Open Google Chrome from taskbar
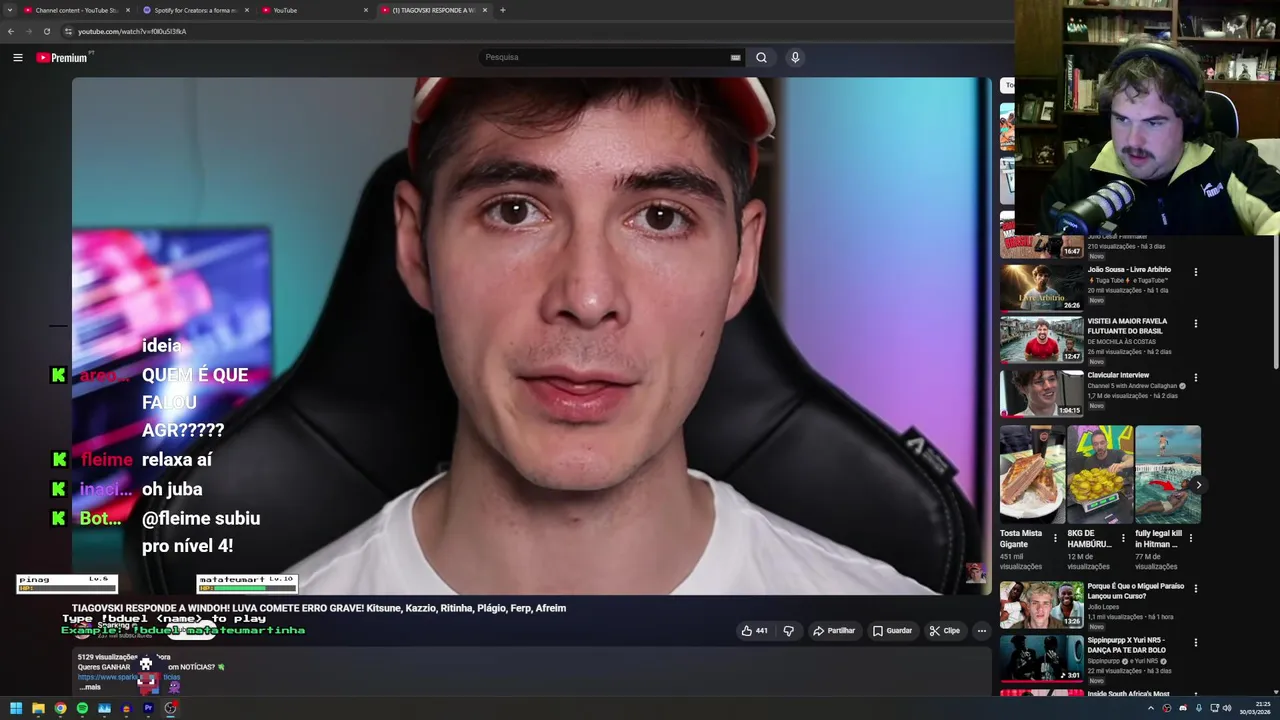The width and height of the screenshot is (1280, 720). [x=60, y=708]
